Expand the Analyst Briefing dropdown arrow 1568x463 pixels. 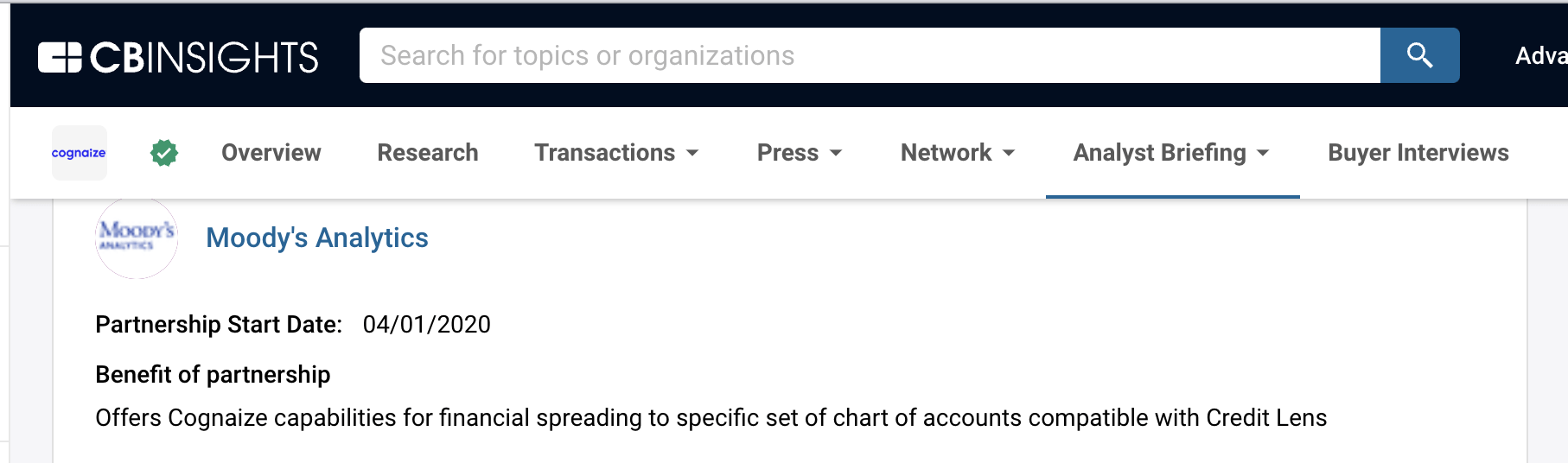point(1263,153)
